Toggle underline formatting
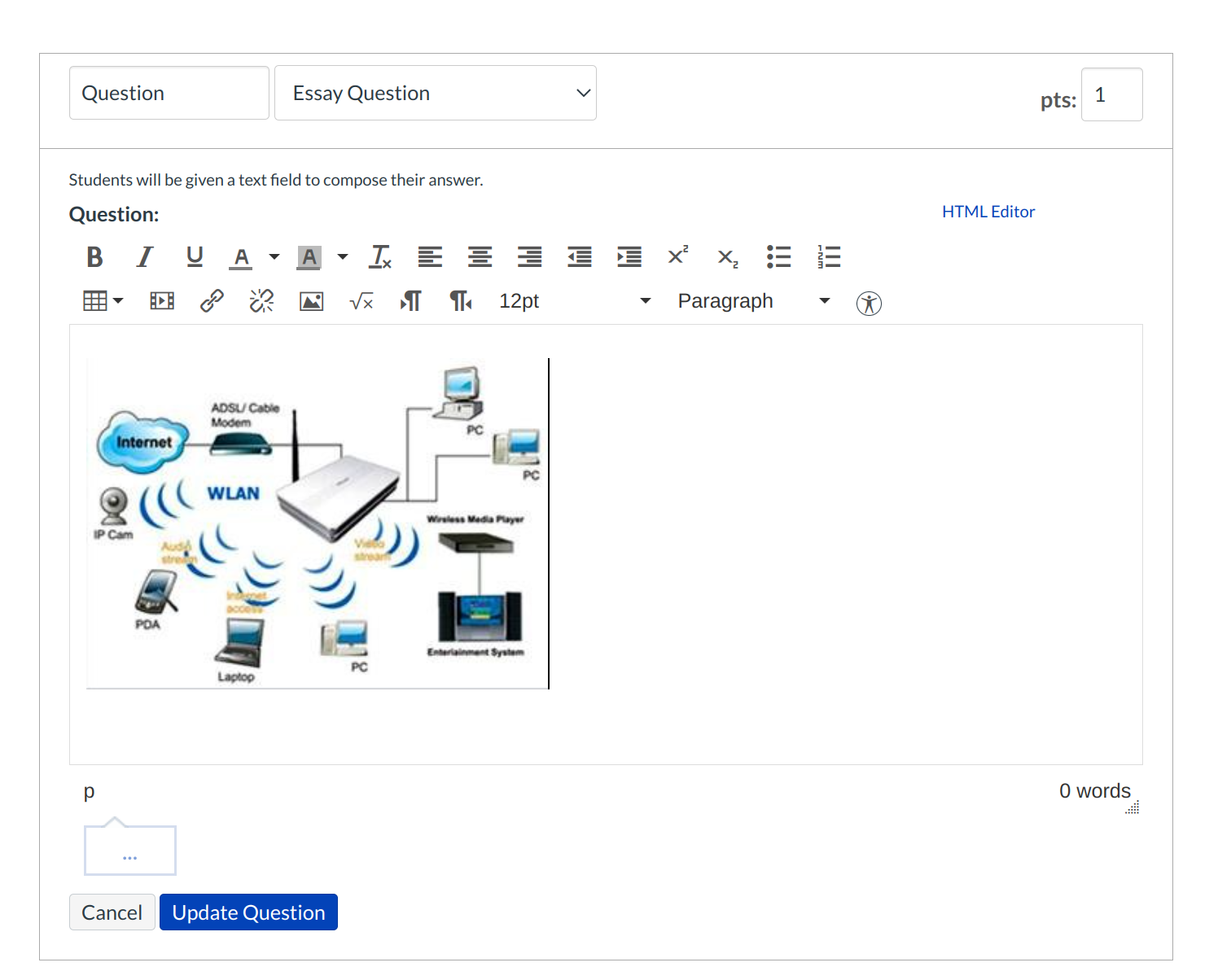This screenshot has width=1218, height=980. coord(195,257)
